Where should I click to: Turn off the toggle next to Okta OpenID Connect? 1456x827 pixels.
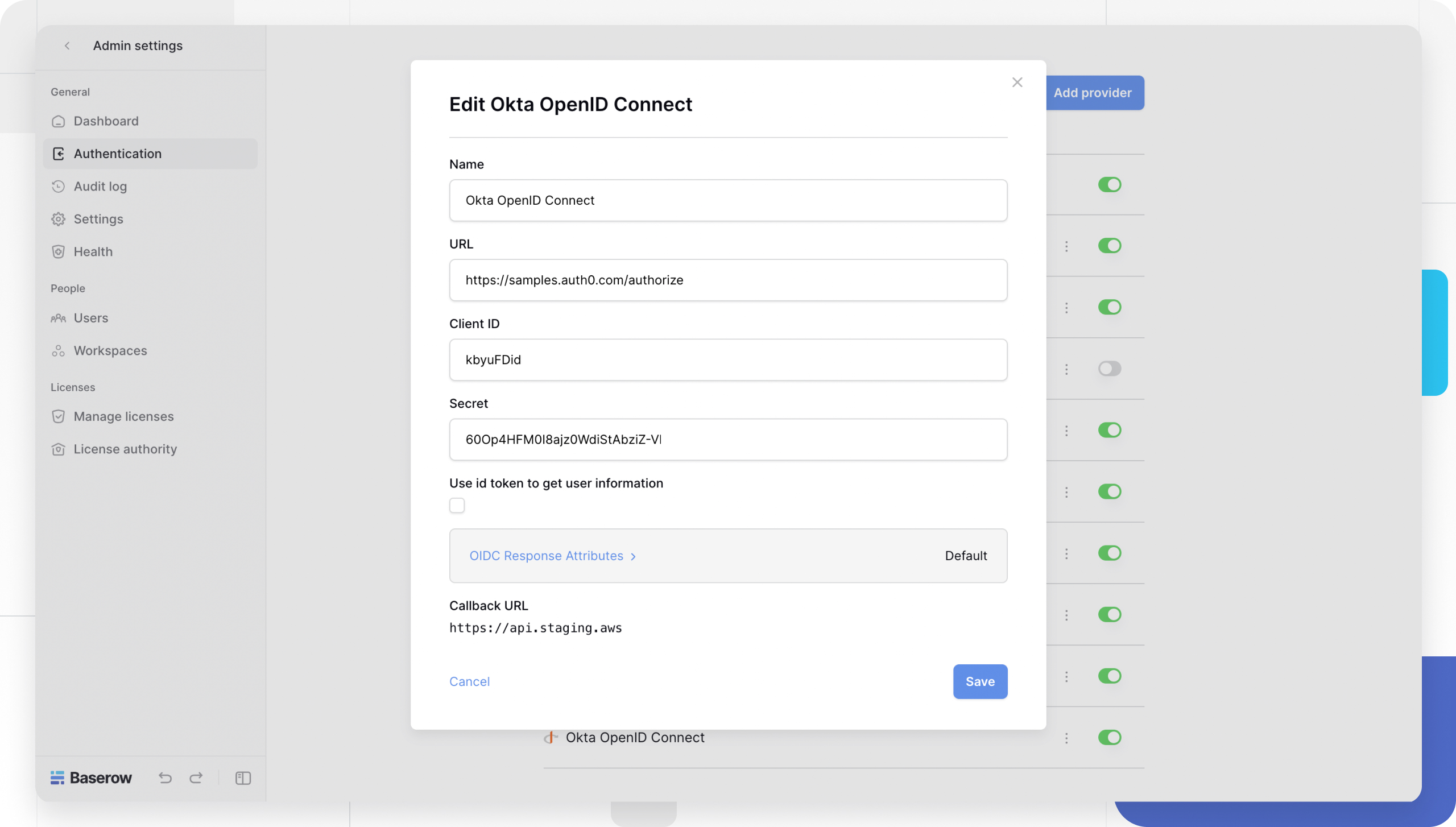pos(1110,737)
